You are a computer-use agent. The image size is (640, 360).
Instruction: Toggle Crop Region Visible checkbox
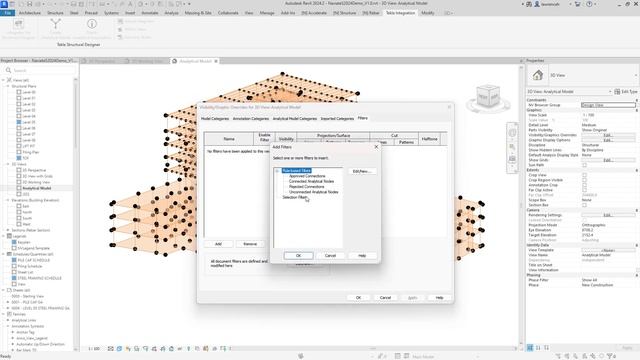pyautogui.click(x=584, y=180)
